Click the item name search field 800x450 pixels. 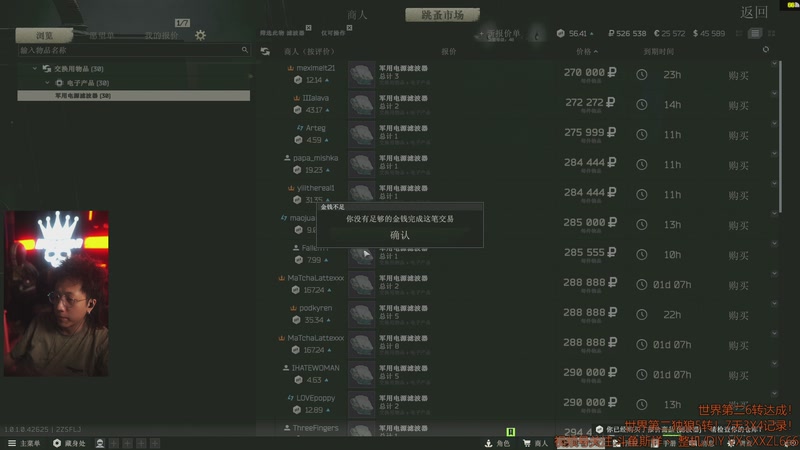(134, 50)
